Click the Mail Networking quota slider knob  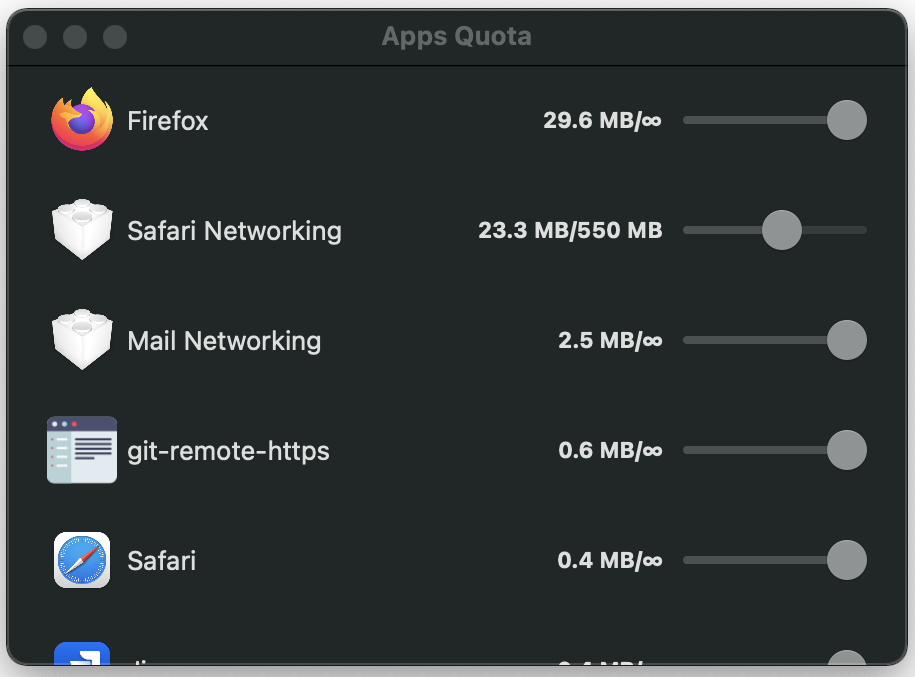847,340
